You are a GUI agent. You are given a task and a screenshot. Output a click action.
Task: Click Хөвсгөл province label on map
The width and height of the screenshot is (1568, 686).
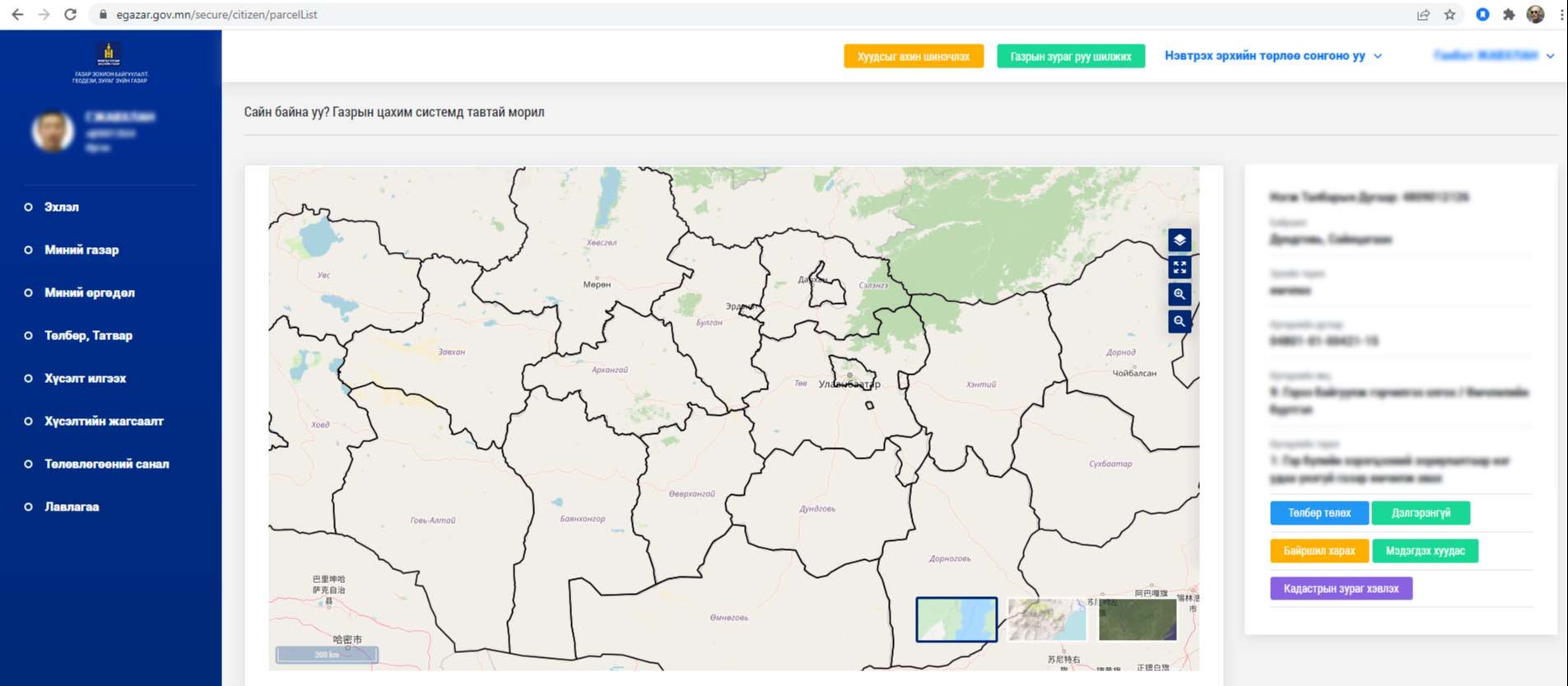pos(602,243)
